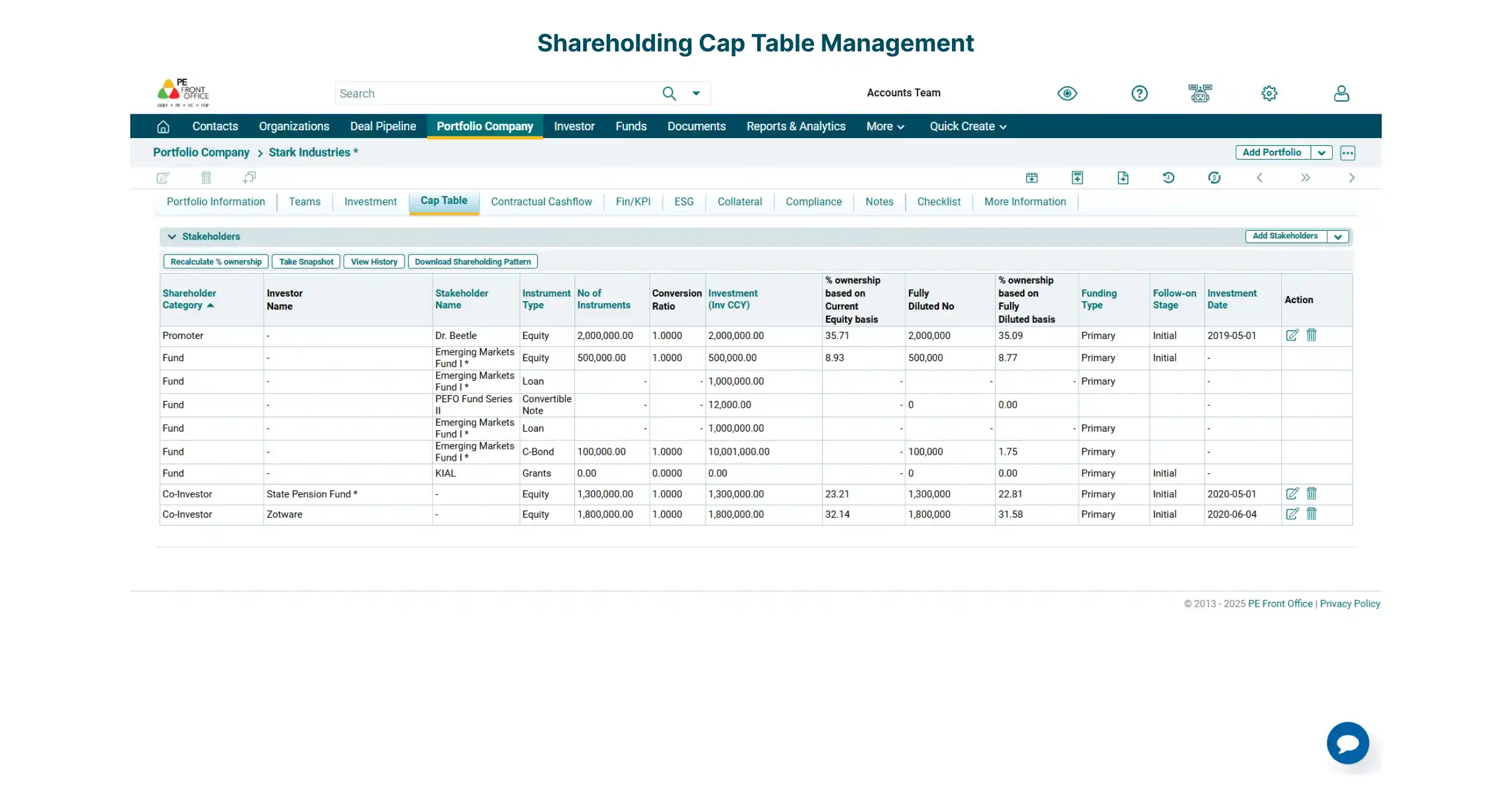The image size is (1512, 795).
Task: Sort by Investment Date column header
Action: (1232, 299)
